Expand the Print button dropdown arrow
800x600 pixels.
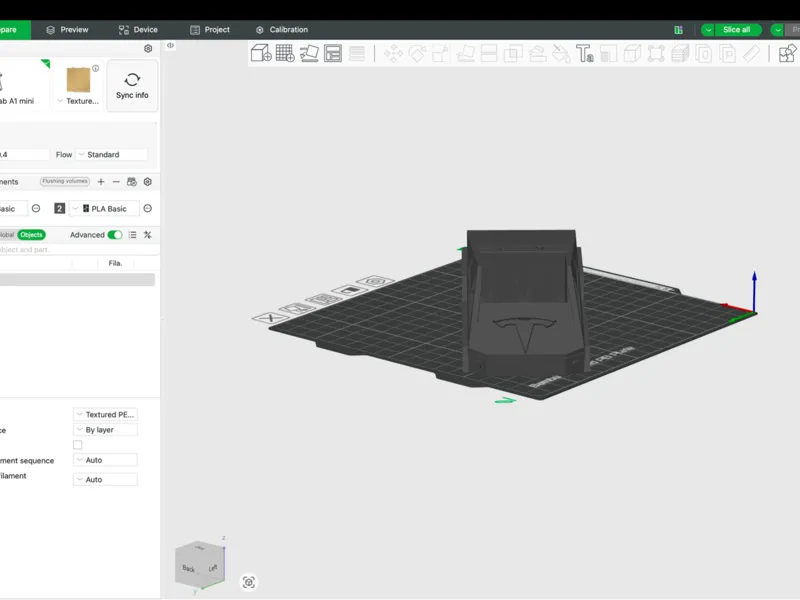click(x=777, y=30)
